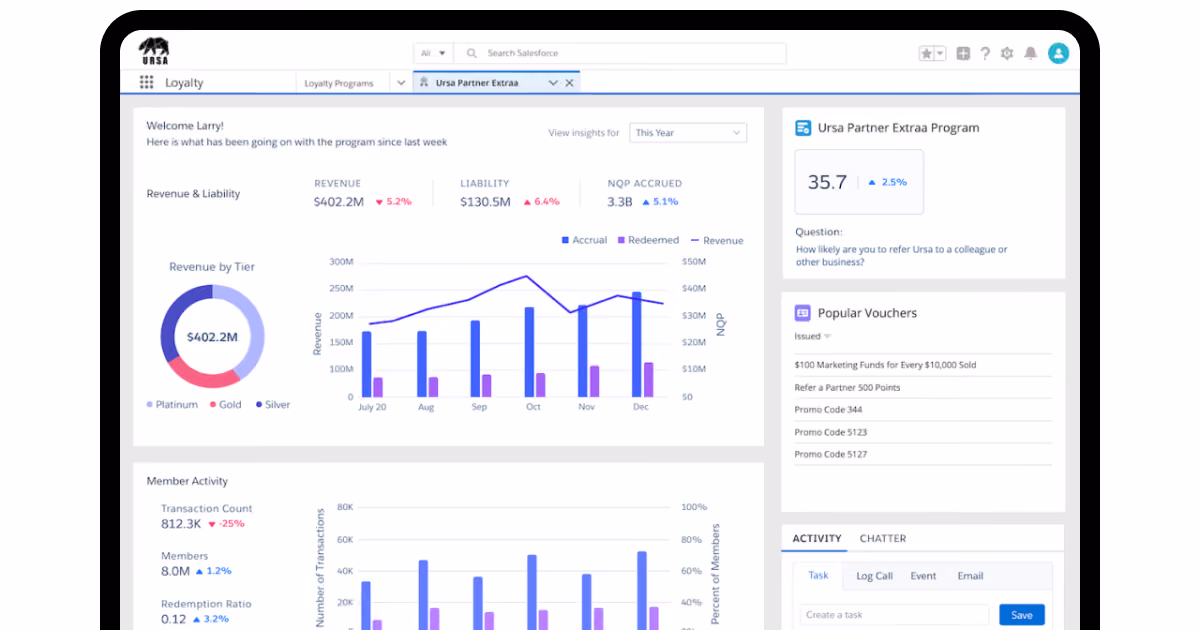Click the 35.7 score card
Image resolution: width=1200 pixels, height=630 pixels.
point(859,182)
